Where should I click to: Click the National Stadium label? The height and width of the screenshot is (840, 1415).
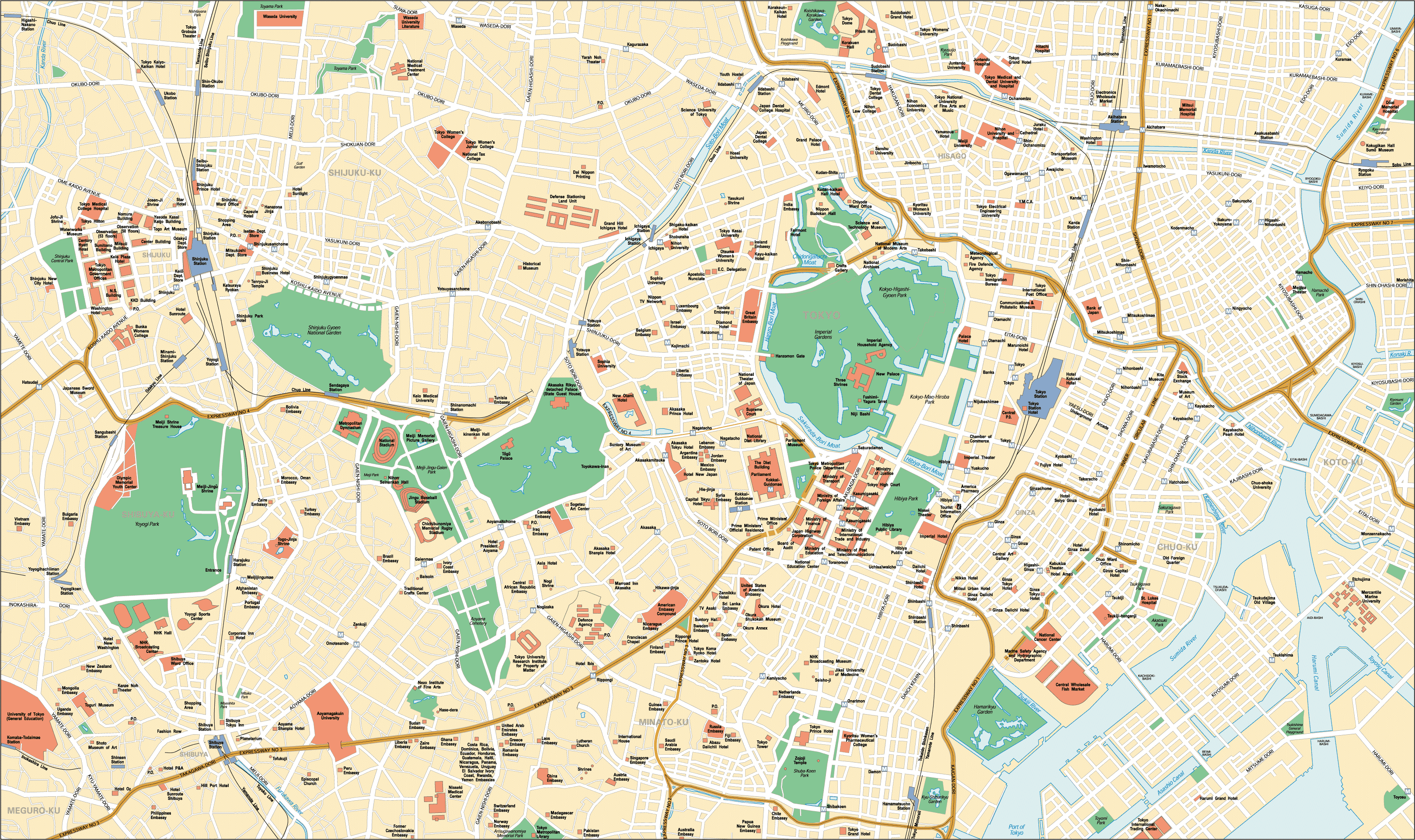tap(387, 443)
